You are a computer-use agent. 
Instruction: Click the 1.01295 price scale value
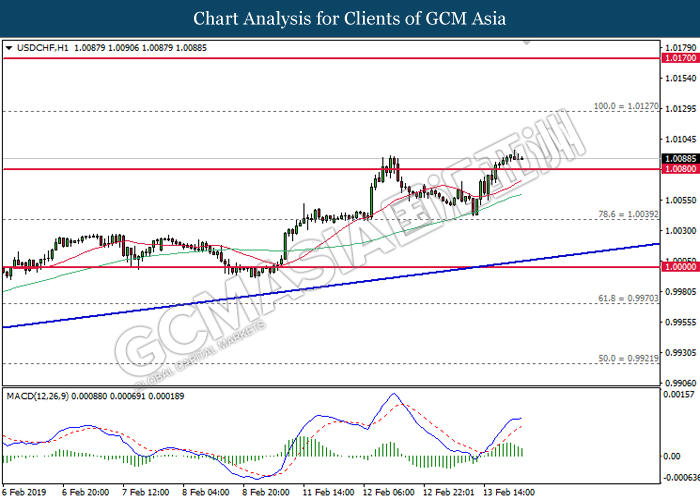(681, 109)
